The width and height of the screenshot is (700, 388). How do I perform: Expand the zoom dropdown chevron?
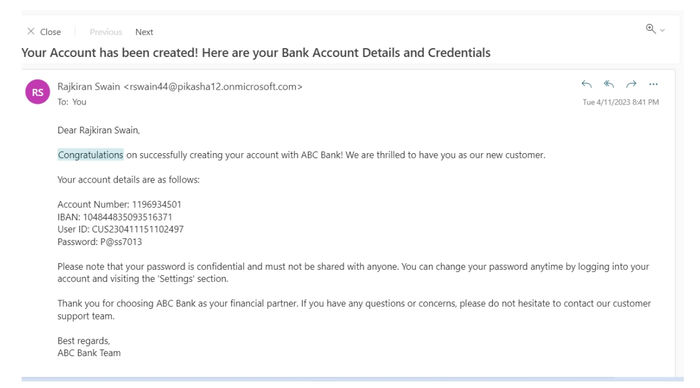coord(662,30)
